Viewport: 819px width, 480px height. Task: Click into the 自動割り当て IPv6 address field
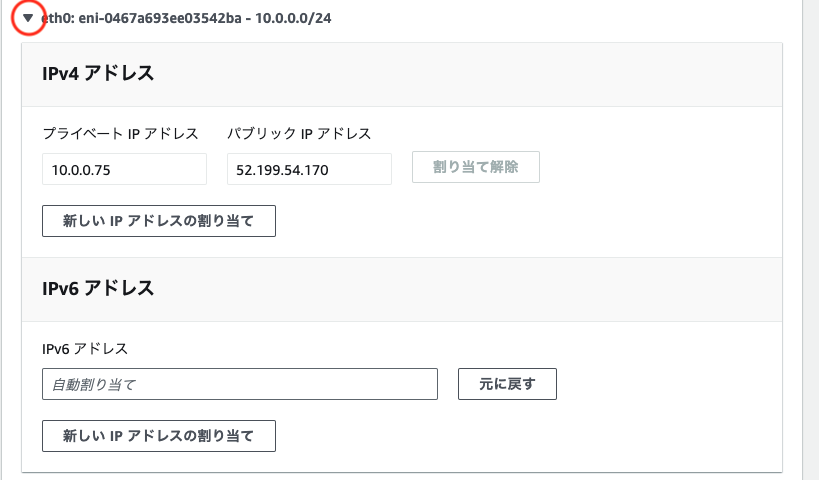[240, 384]
